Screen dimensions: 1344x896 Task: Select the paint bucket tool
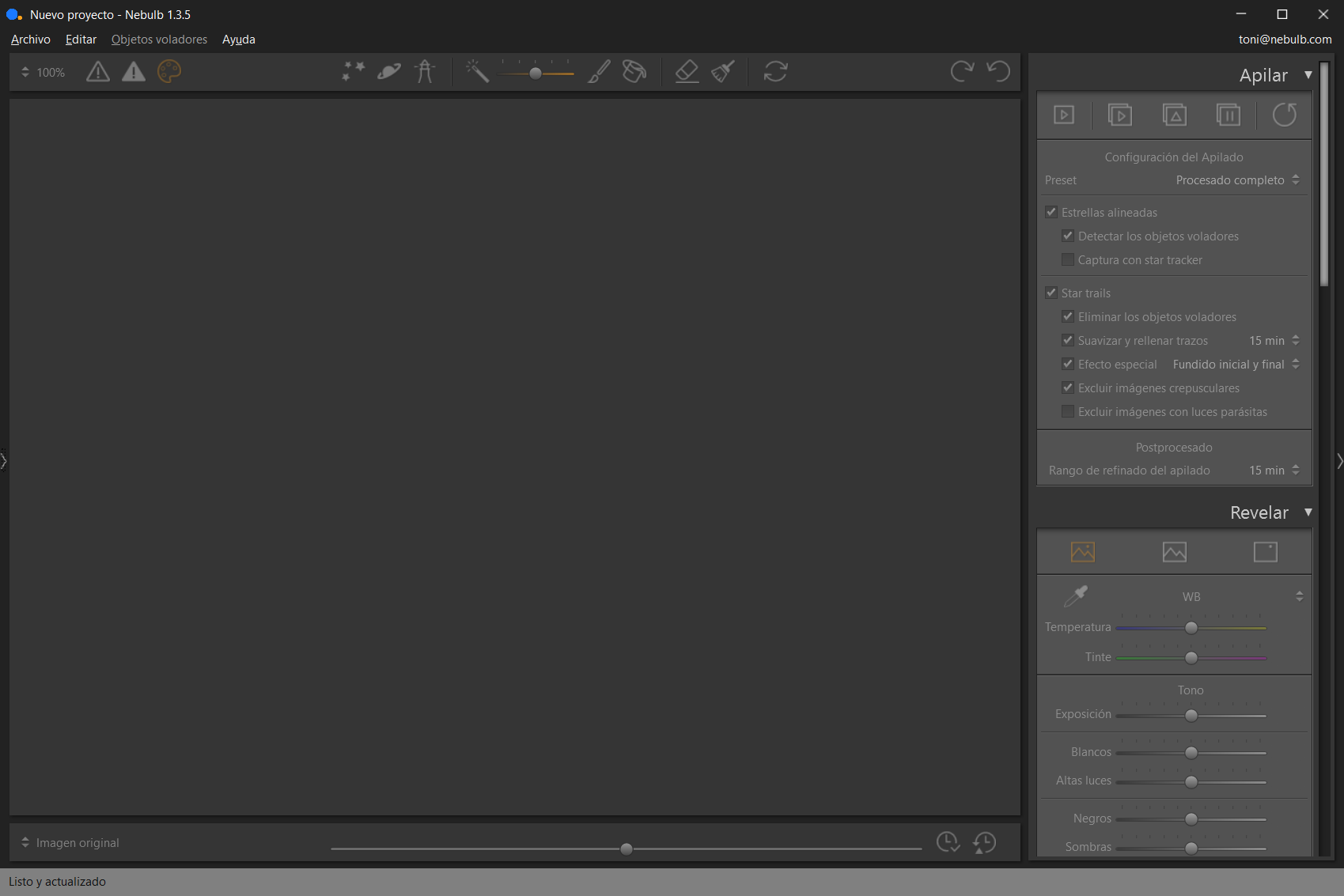634,72
